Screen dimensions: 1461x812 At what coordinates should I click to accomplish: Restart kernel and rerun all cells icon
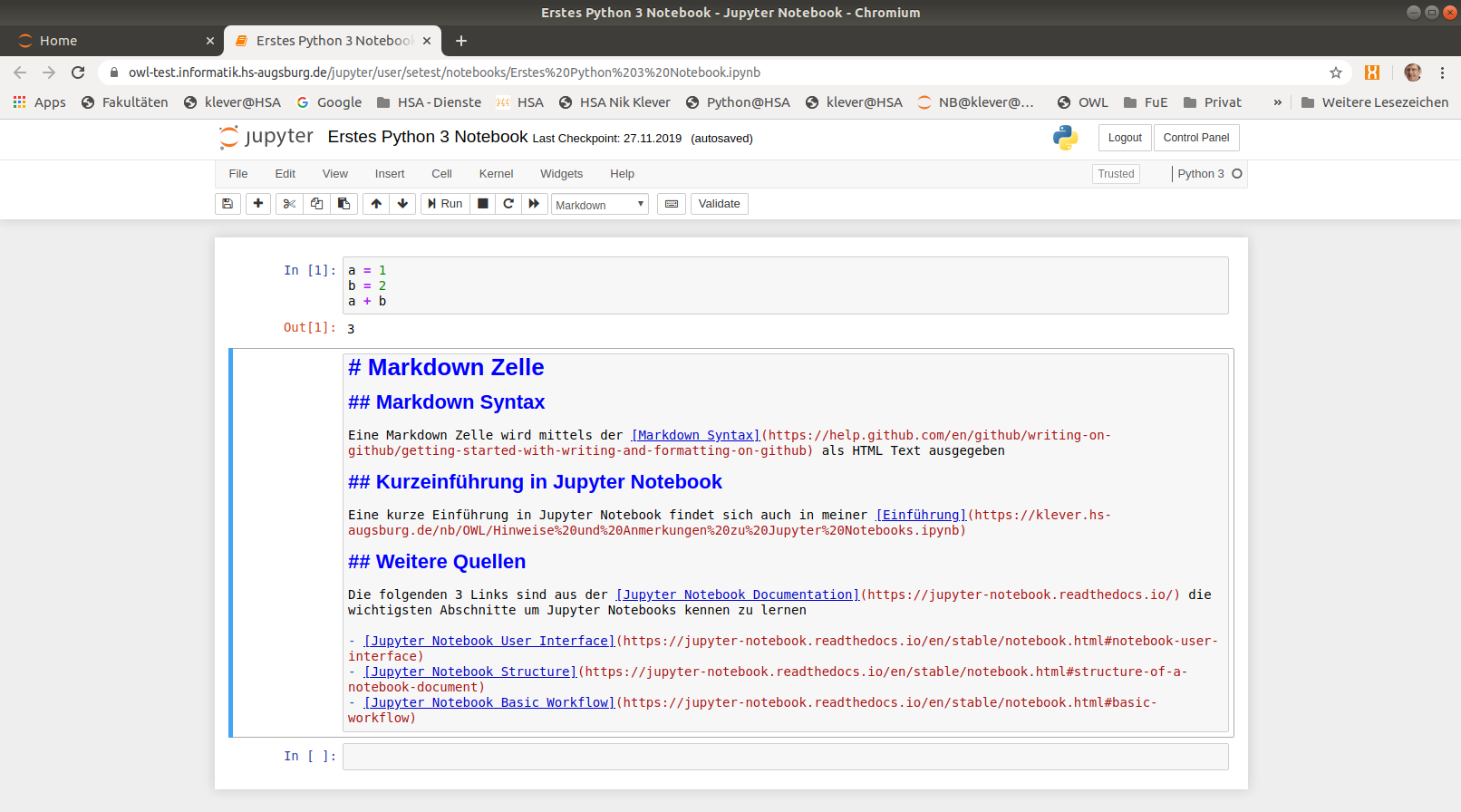(x=534, y=204)
